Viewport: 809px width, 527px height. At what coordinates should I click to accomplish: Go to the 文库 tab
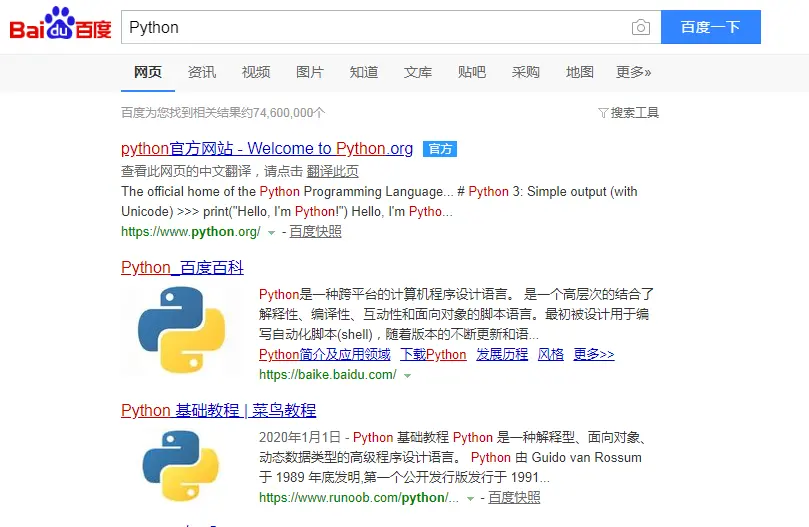(x=417, y=72)
